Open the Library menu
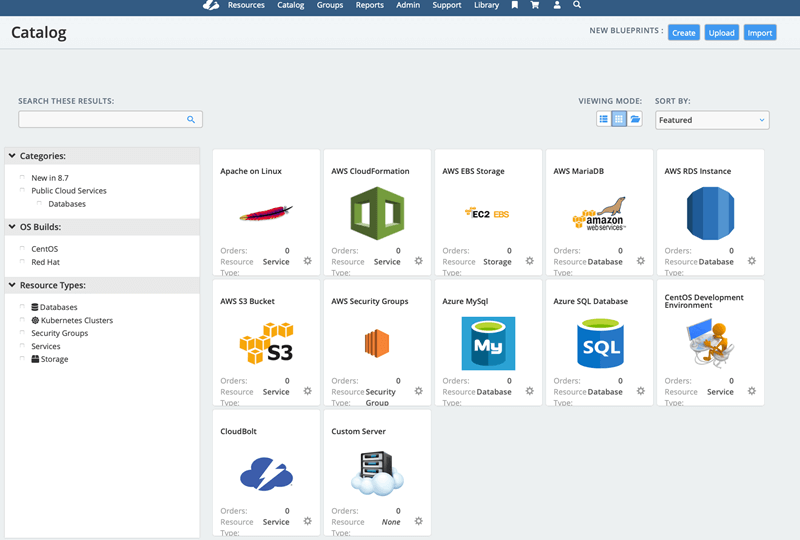Image resolution: width=800 pixels, height=540 pixels. (486, 5)
